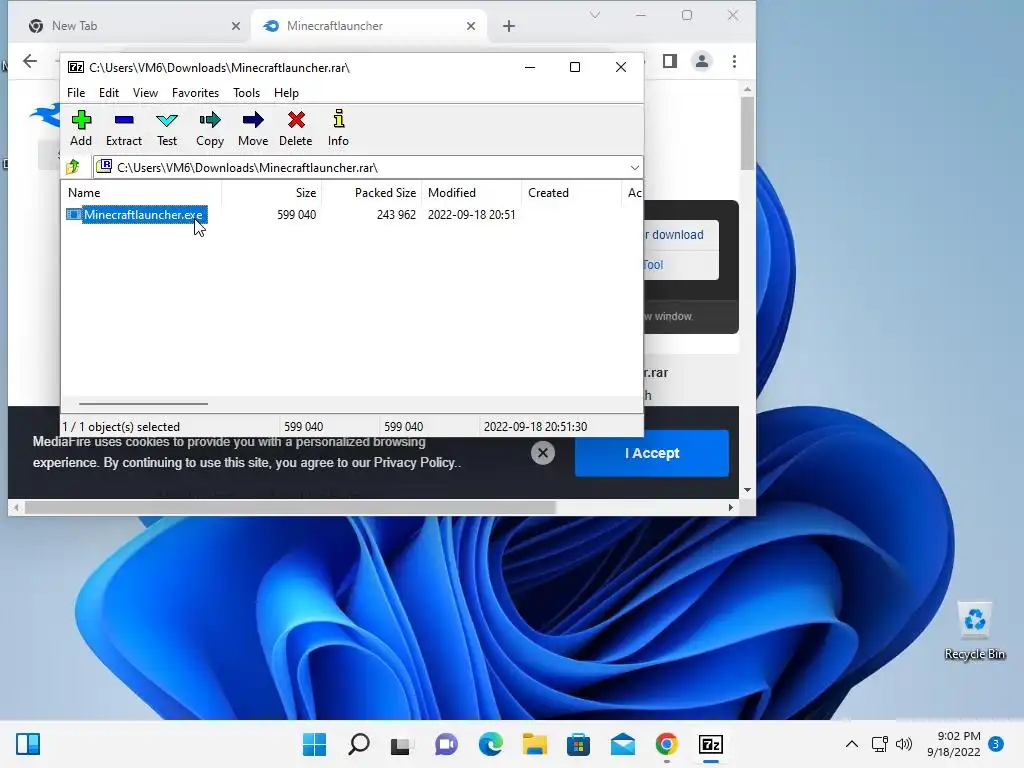Click the Add toolbar icon in 7-Zip
1024x768 pixels.
(81, 128)
